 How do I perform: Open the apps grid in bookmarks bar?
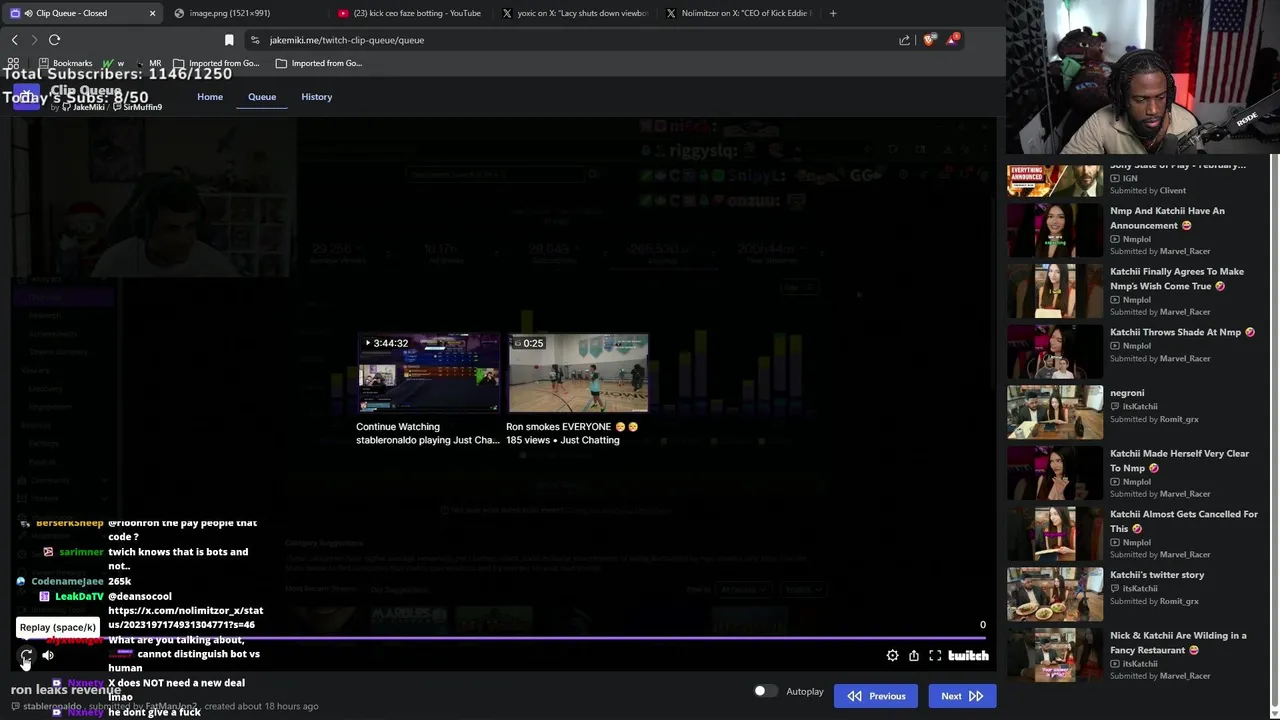pos(13,63)
